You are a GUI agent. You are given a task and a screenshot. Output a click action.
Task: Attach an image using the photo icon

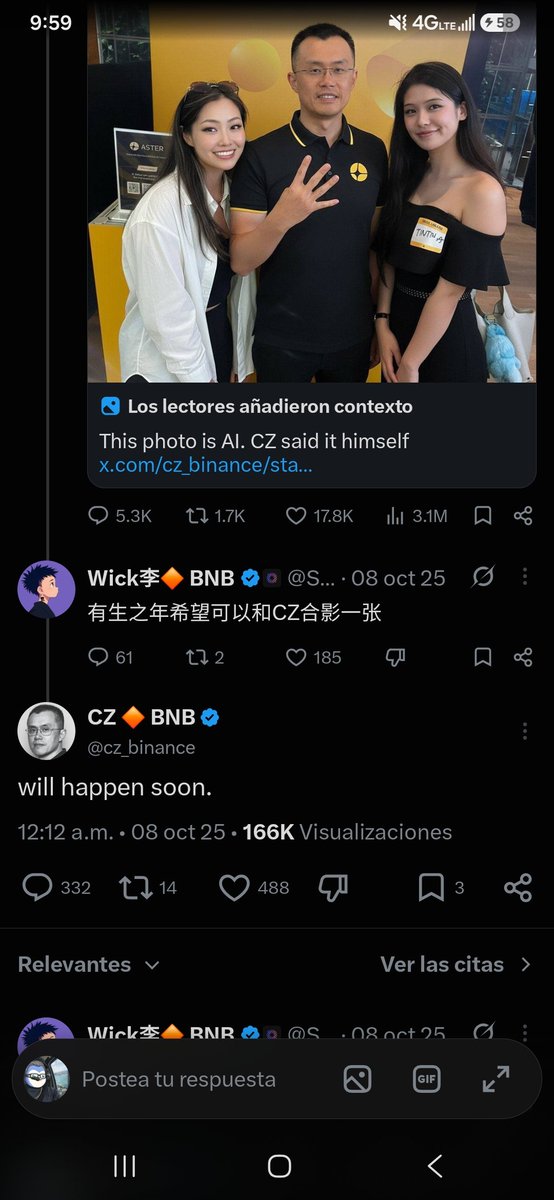pos(357,1079)
